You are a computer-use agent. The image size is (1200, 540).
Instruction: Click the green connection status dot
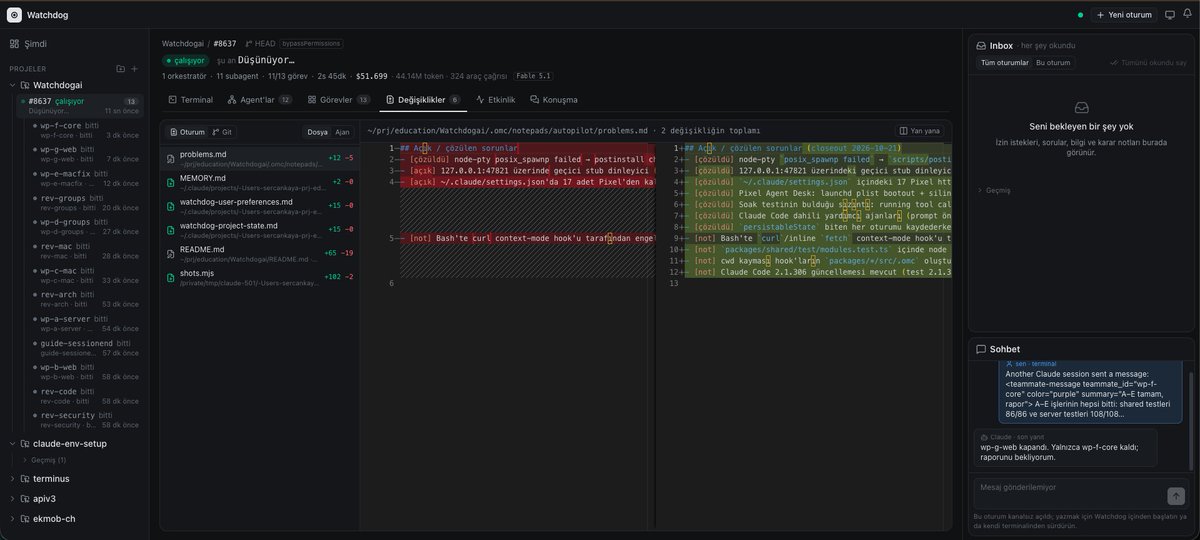click(x=1080, y=15)
